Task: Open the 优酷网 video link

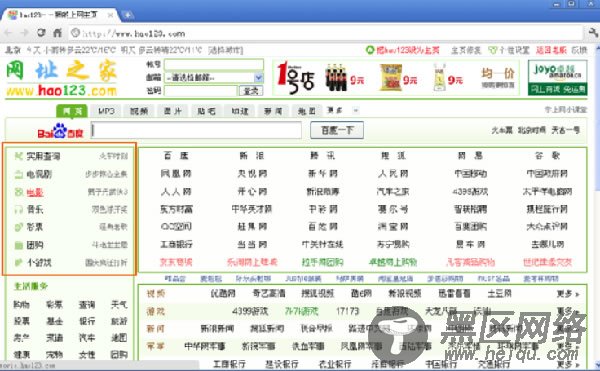Action: pyautogui.click(x=223, y=293)
